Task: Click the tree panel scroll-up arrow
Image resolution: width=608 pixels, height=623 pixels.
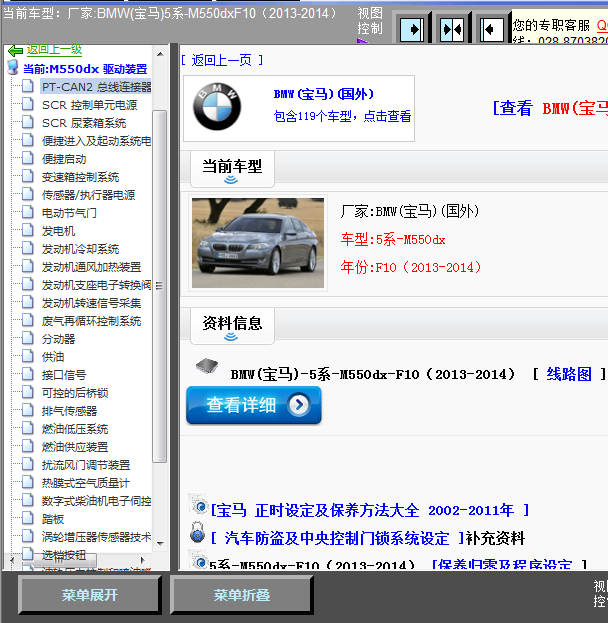Action: click(x=160, y=54)
